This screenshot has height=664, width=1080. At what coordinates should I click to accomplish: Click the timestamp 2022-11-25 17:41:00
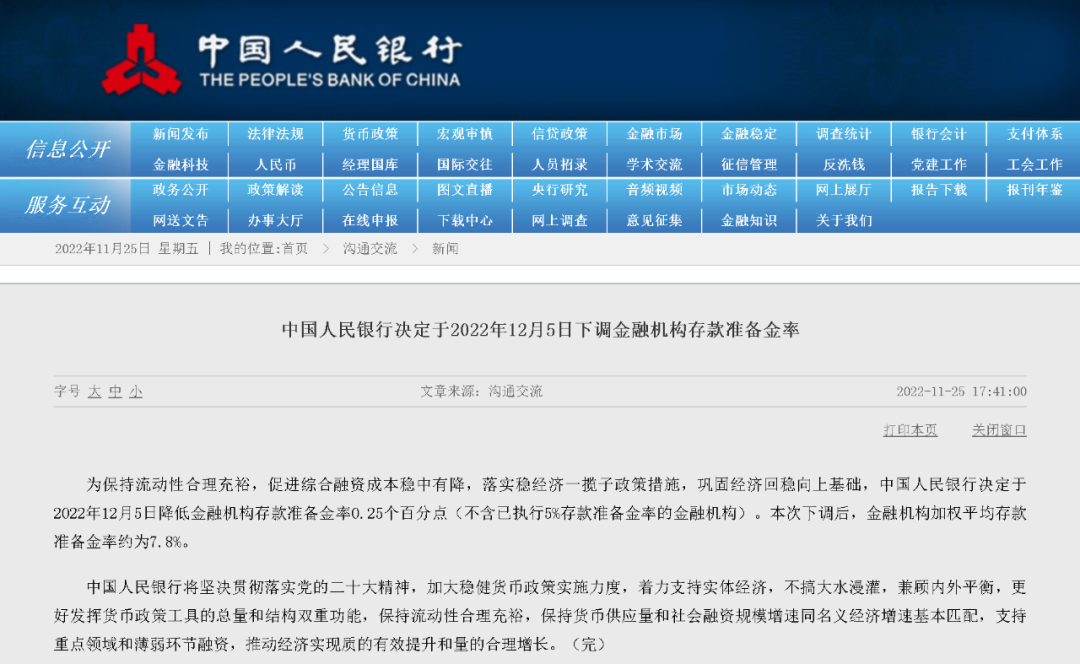click(962, 391)
